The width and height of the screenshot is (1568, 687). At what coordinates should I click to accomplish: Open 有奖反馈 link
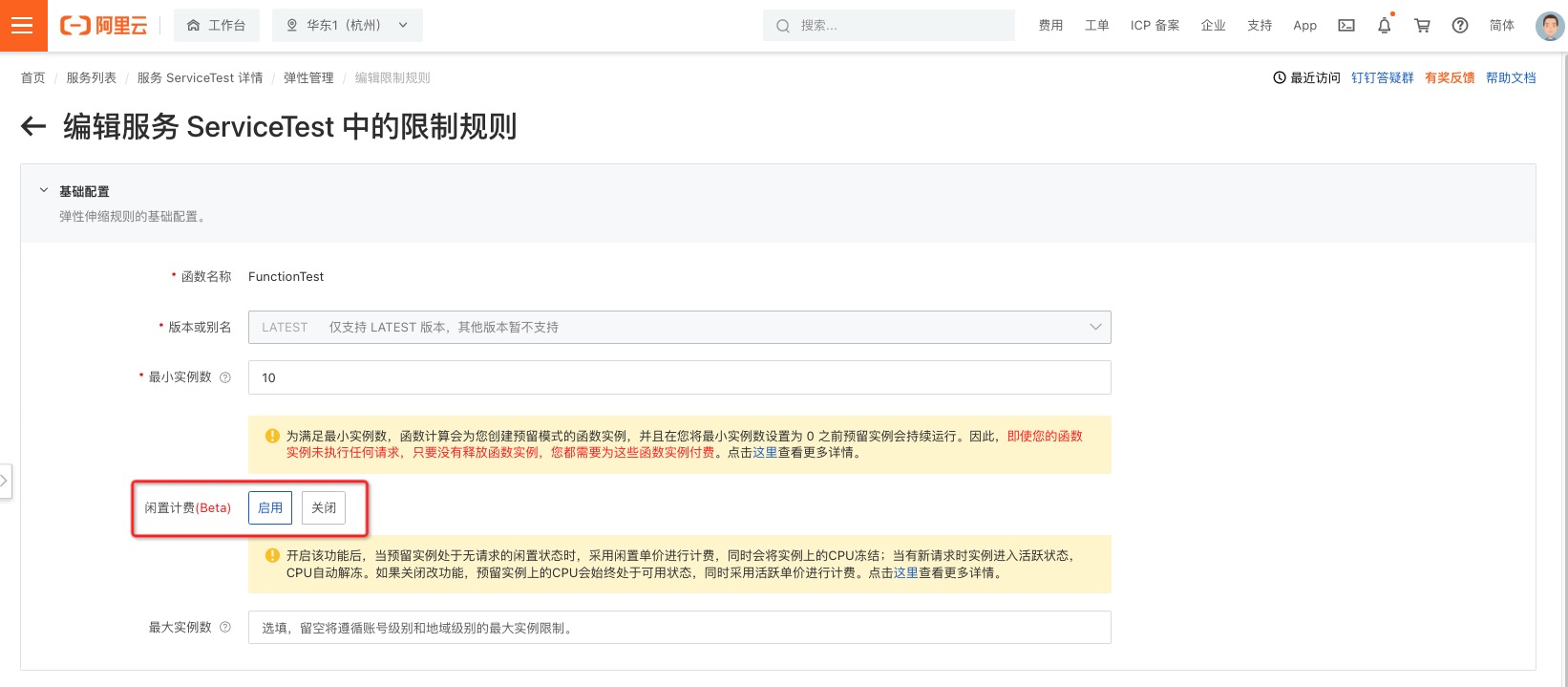tap(1450, 77)
